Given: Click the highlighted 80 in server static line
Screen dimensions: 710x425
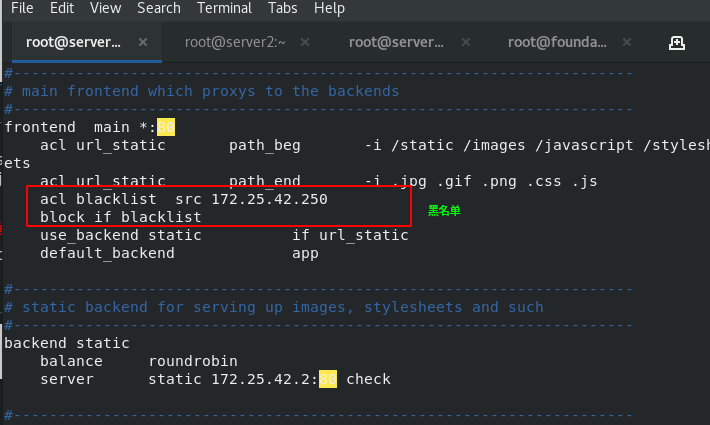Looking at the screenshot, I should pyautogui.click(x=328, y=379).
